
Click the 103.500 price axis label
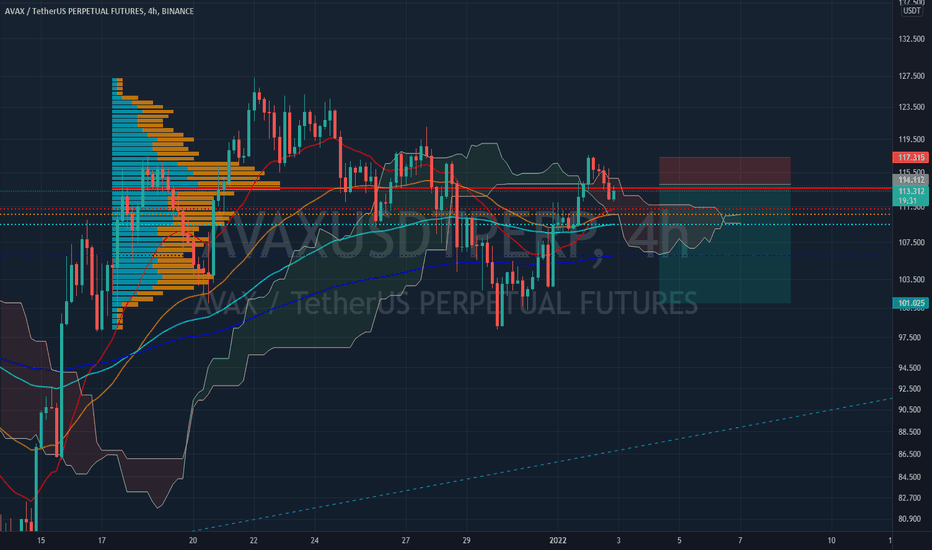[912, 279]
